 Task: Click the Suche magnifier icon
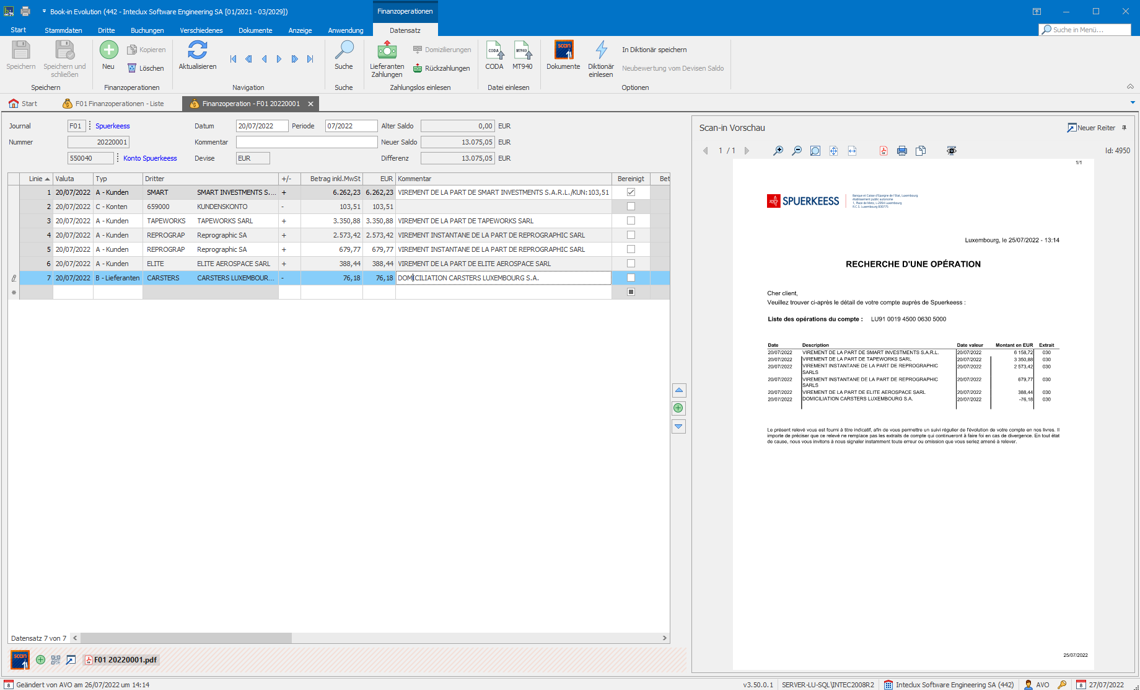coord(343,54)
